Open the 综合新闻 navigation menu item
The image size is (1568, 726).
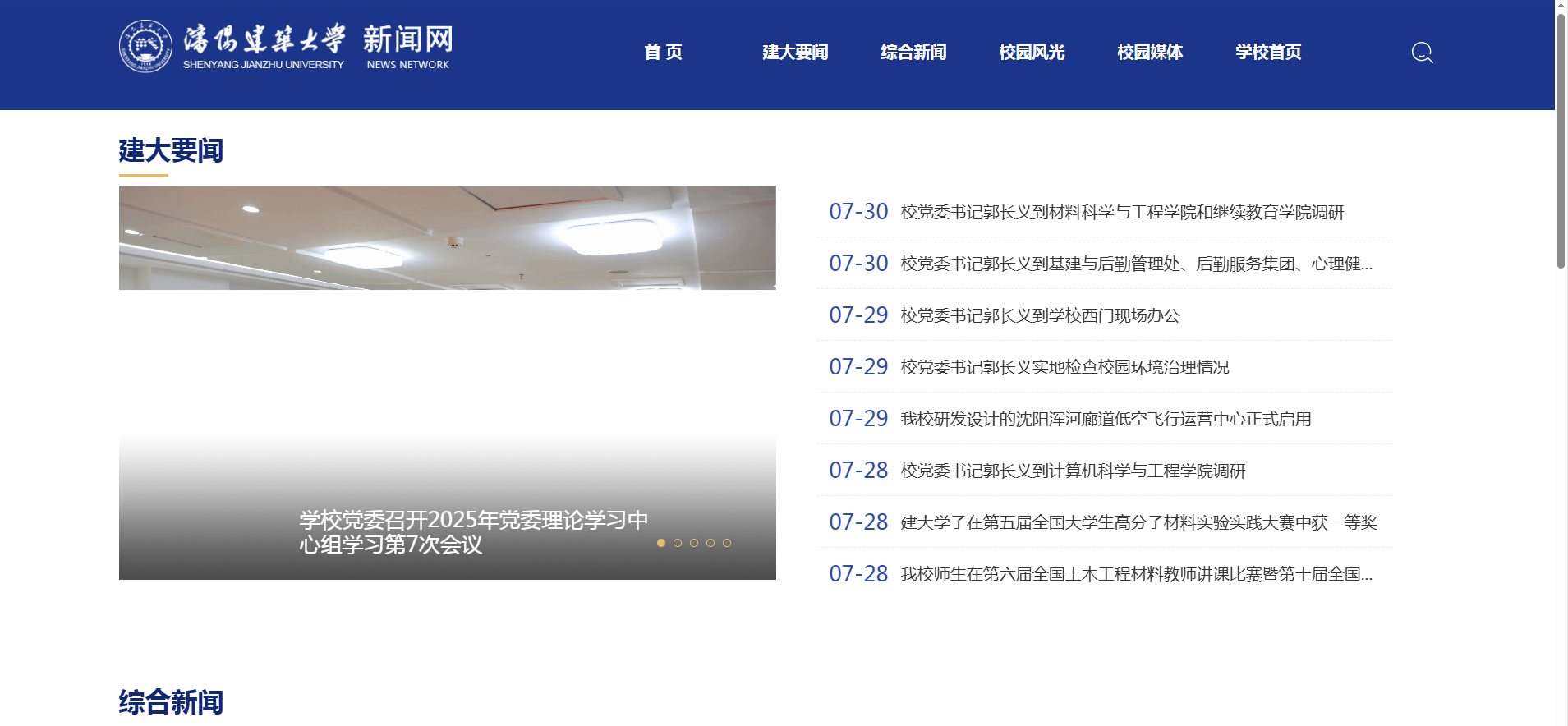(913, 53)
